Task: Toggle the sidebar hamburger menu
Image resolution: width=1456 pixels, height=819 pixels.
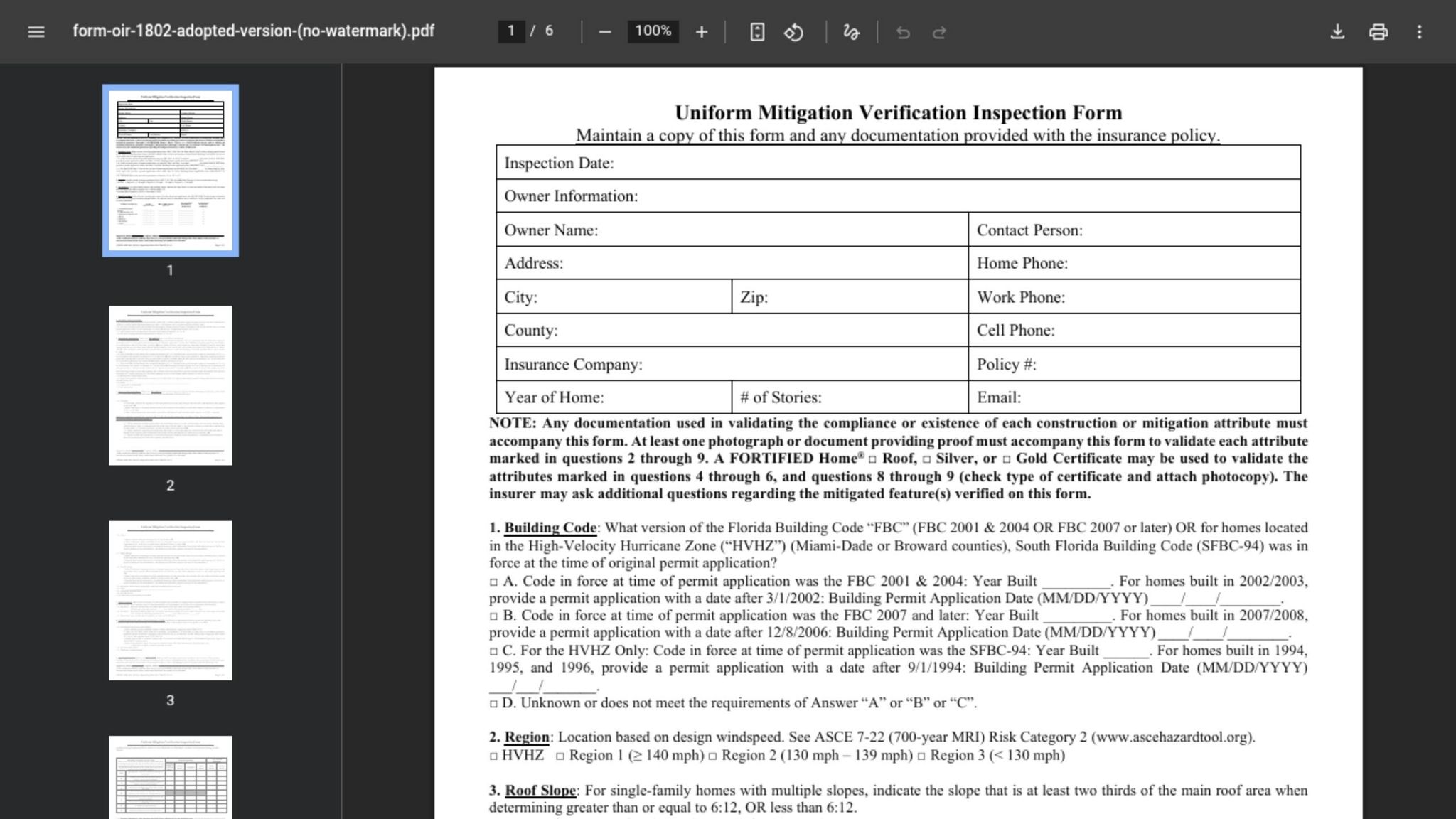Action: [x=36, y=32]
